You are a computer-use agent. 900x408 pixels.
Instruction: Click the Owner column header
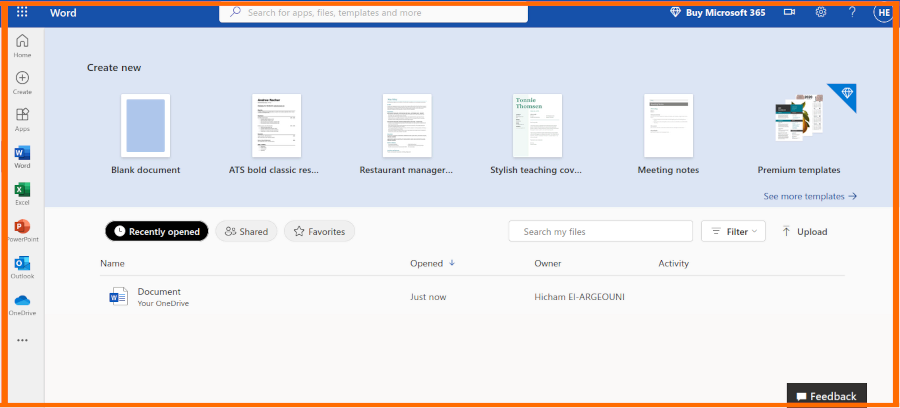[548, 263]
